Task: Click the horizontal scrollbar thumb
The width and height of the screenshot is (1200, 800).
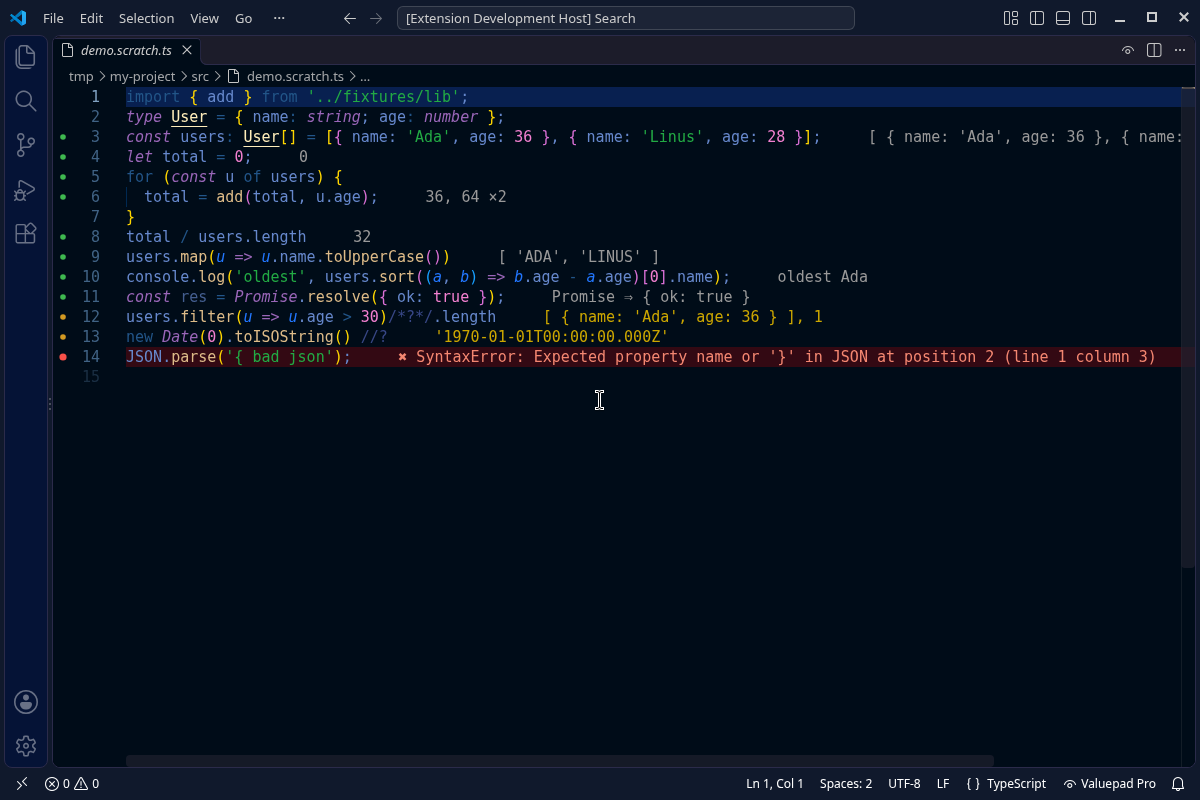Action: click(559, 761)
